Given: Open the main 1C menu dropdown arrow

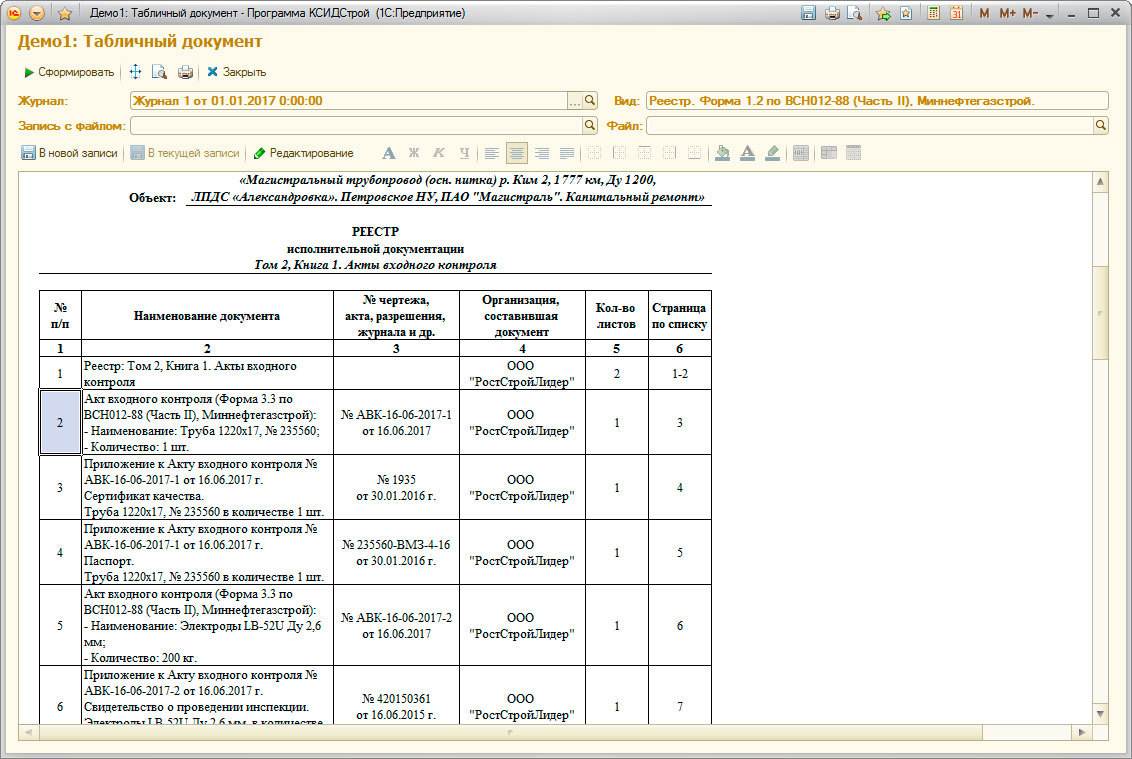Looking at the screenshot, I should [x=37, y=13].
